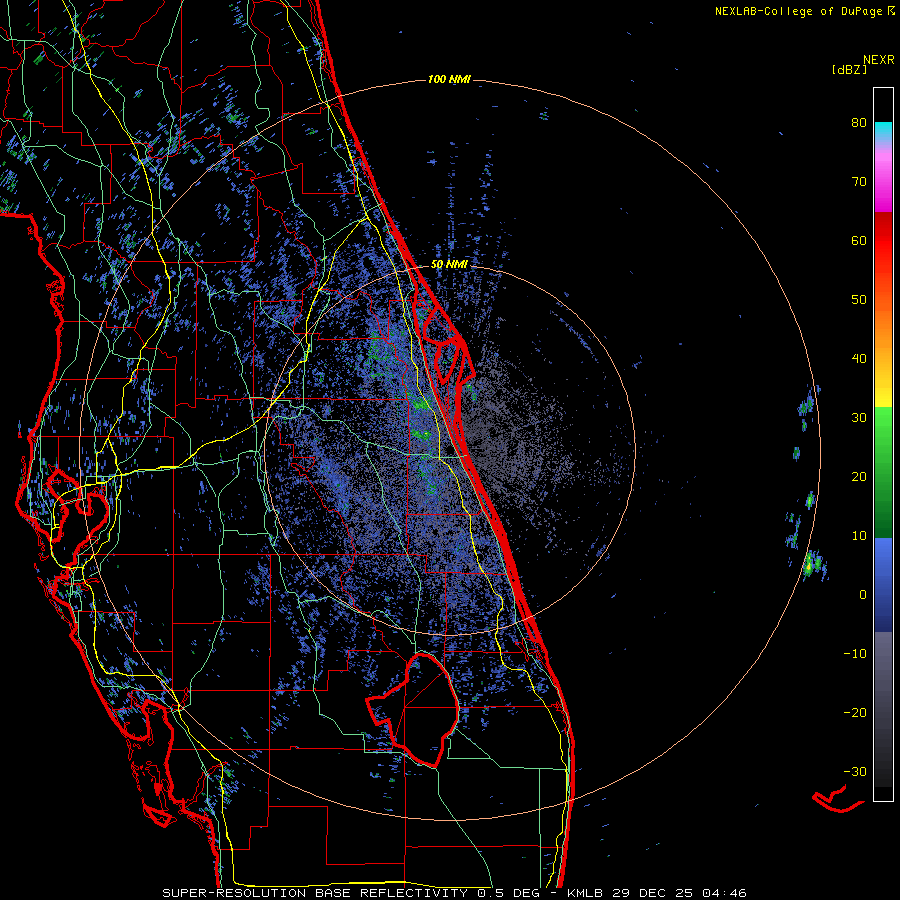This screenshot has width=900, height=900.
Task: Click the '50 NMI' range ring label
Action: [x=449, y=265]
